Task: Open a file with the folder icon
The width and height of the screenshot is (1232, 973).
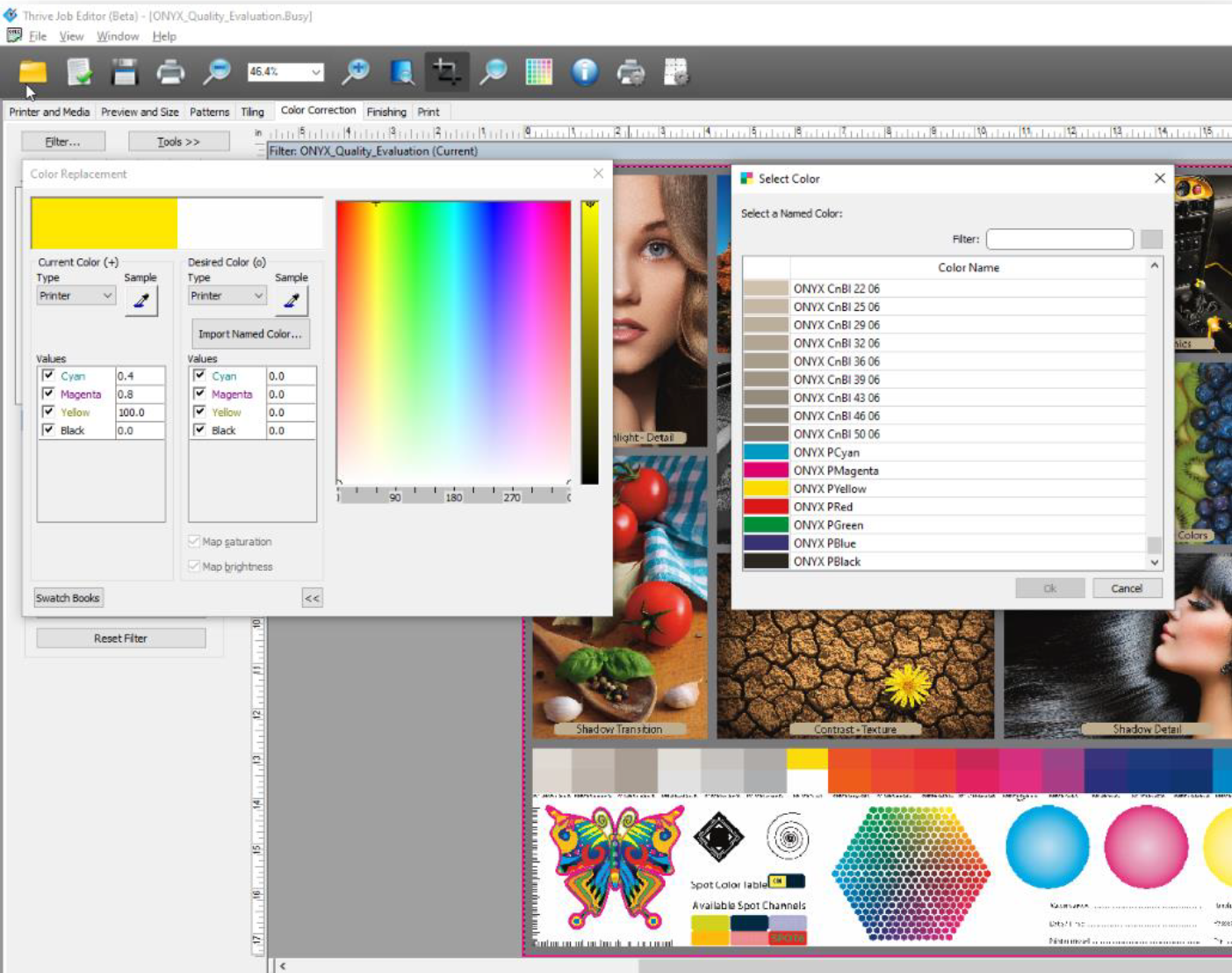Action: click(x=33, y=72)
